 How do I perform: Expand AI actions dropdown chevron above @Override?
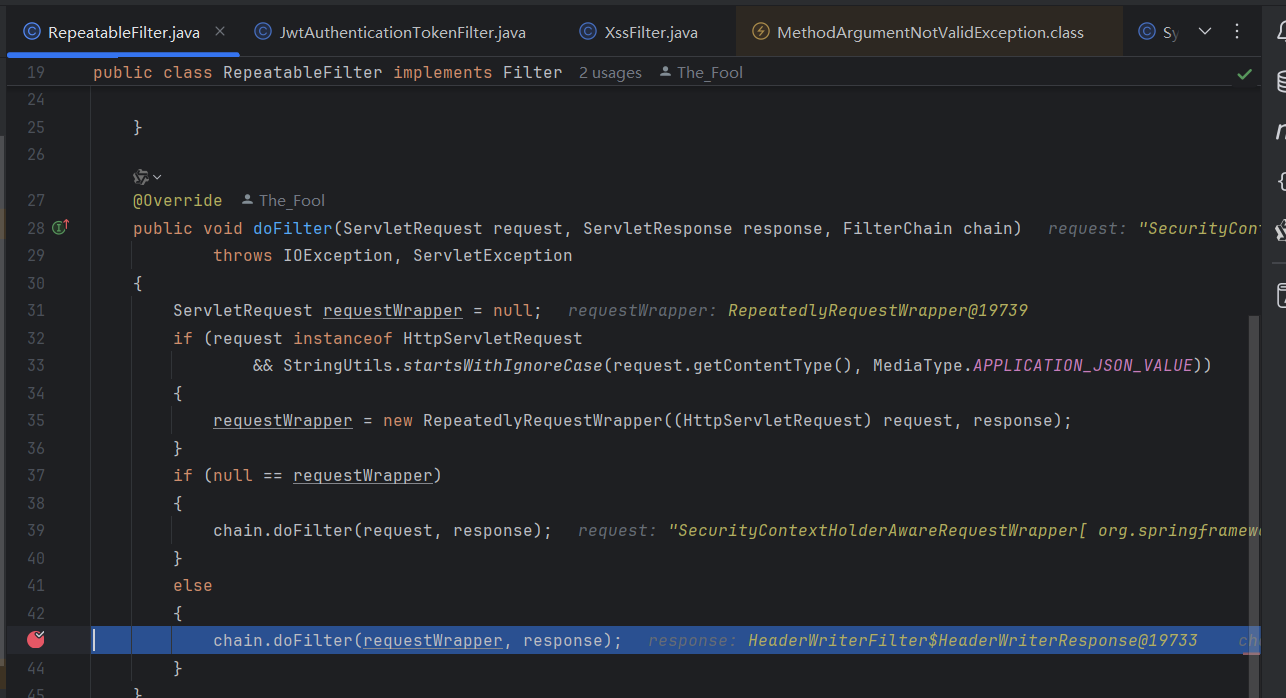157,177
